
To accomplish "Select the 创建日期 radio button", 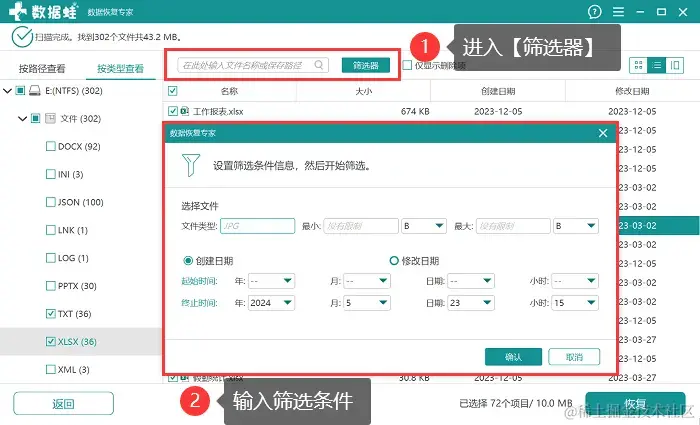I will 188,261.
